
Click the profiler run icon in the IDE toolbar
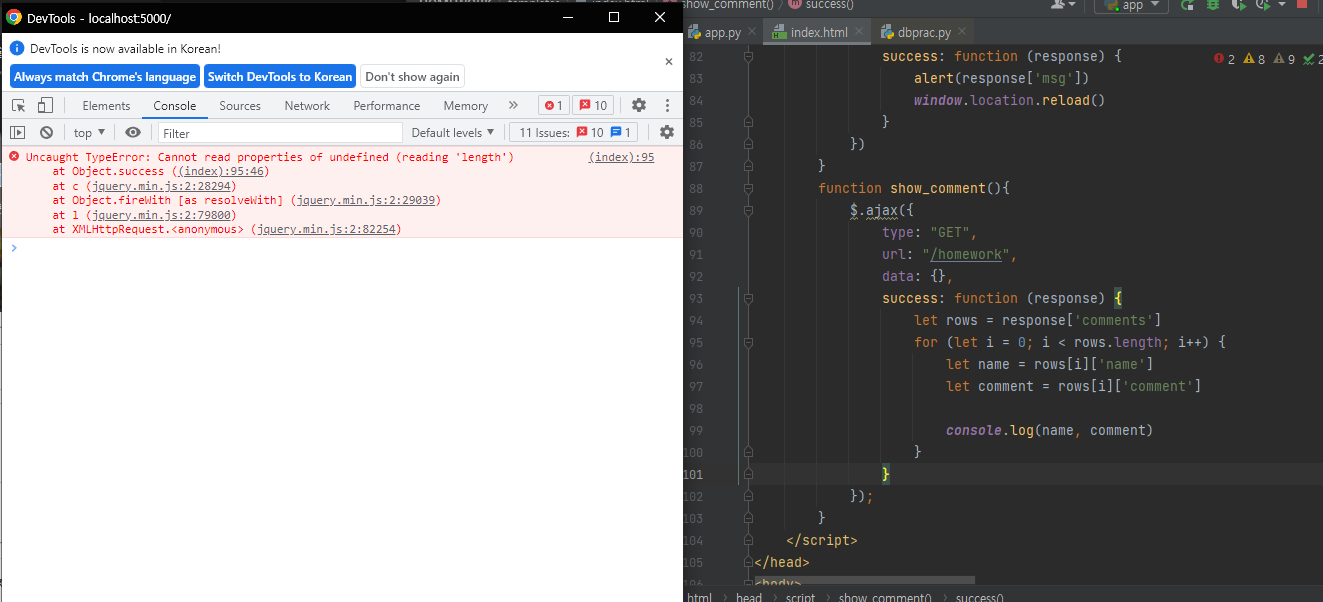click(x=1265, y=5)
